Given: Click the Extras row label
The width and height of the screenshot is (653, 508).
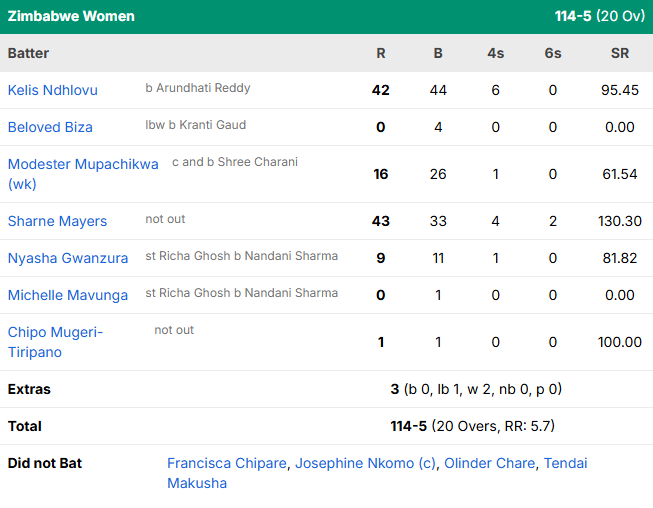Looking at the screenshot, I should pos(29,389).
